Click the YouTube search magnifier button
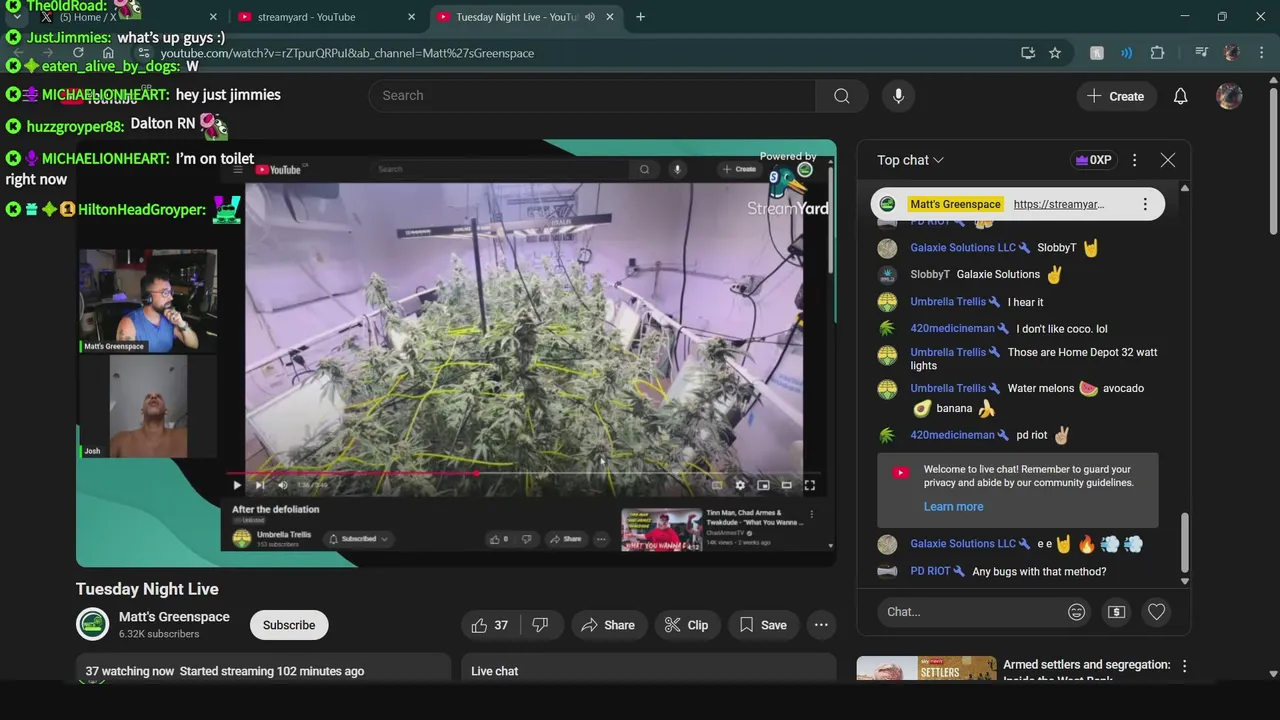Viewport: 1280px width, 720px height. click(x=842, y=96)
